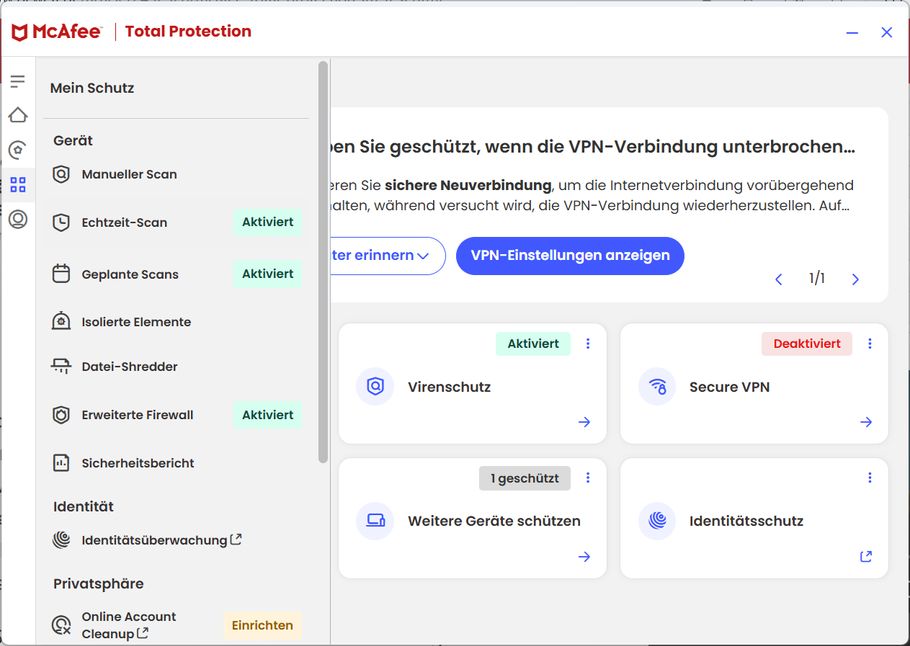
Task: Open the grid apps icon in sidebar
Action: (x=17, y=185)
